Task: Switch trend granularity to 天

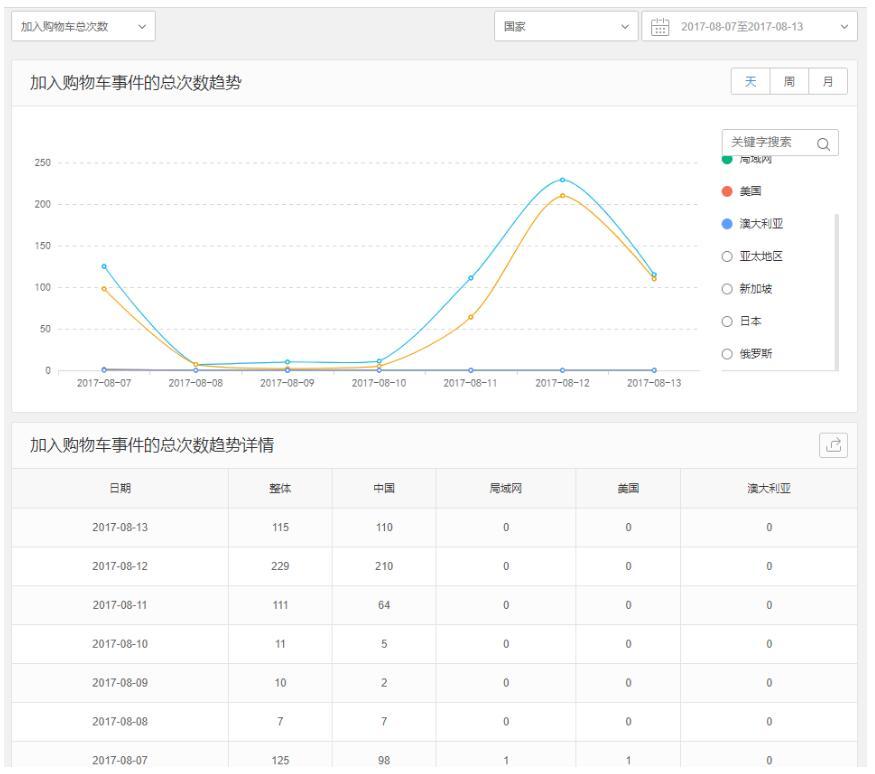Action: [x=751, y=81]
